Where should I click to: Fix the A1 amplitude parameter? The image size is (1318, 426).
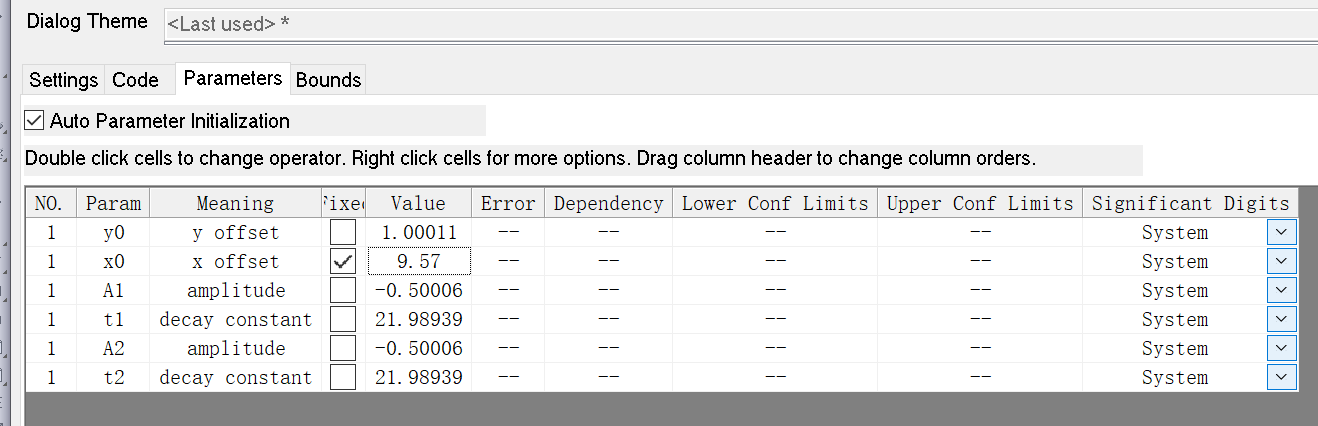click(x=343, y=291)
